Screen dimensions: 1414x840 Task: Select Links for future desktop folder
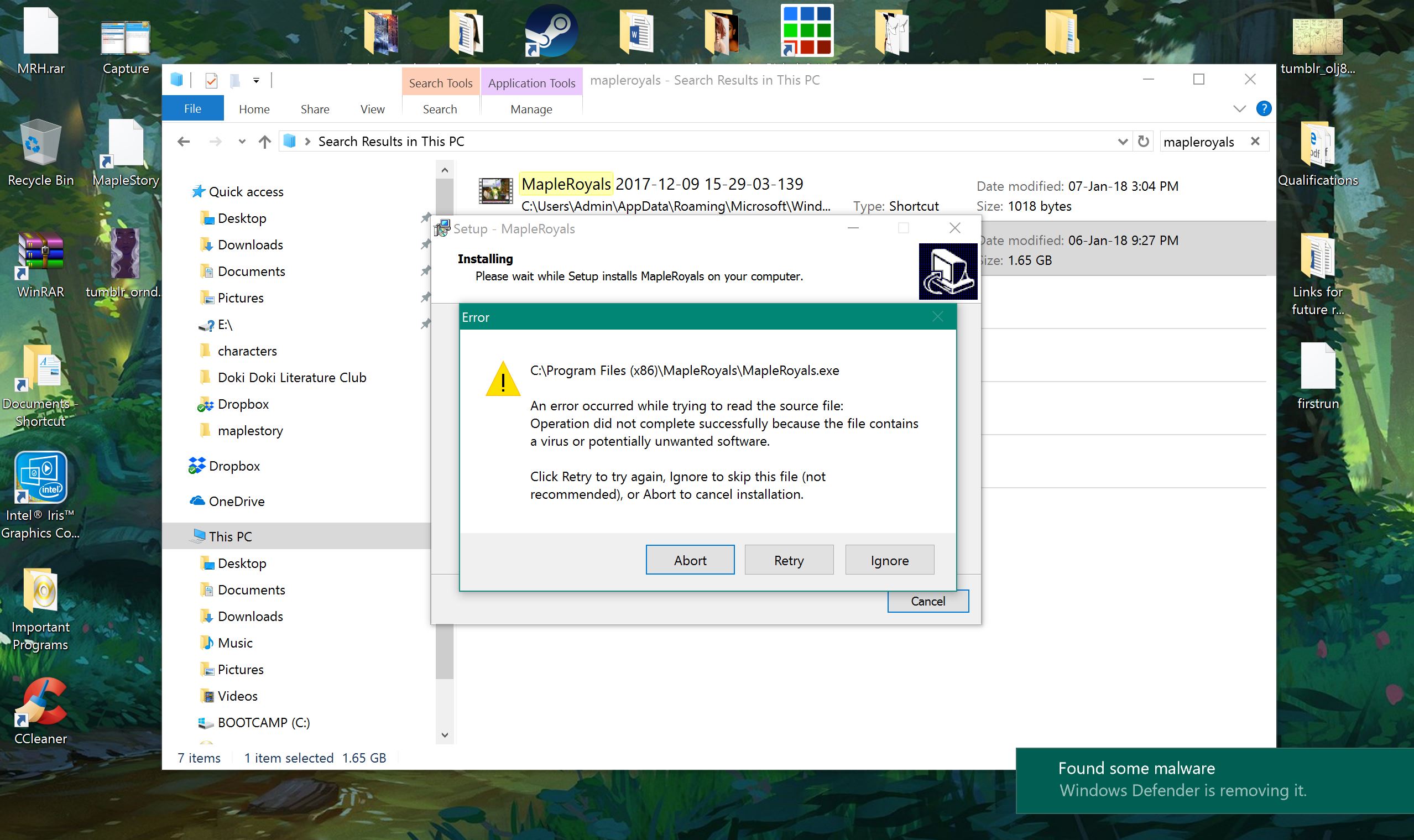1318,274
